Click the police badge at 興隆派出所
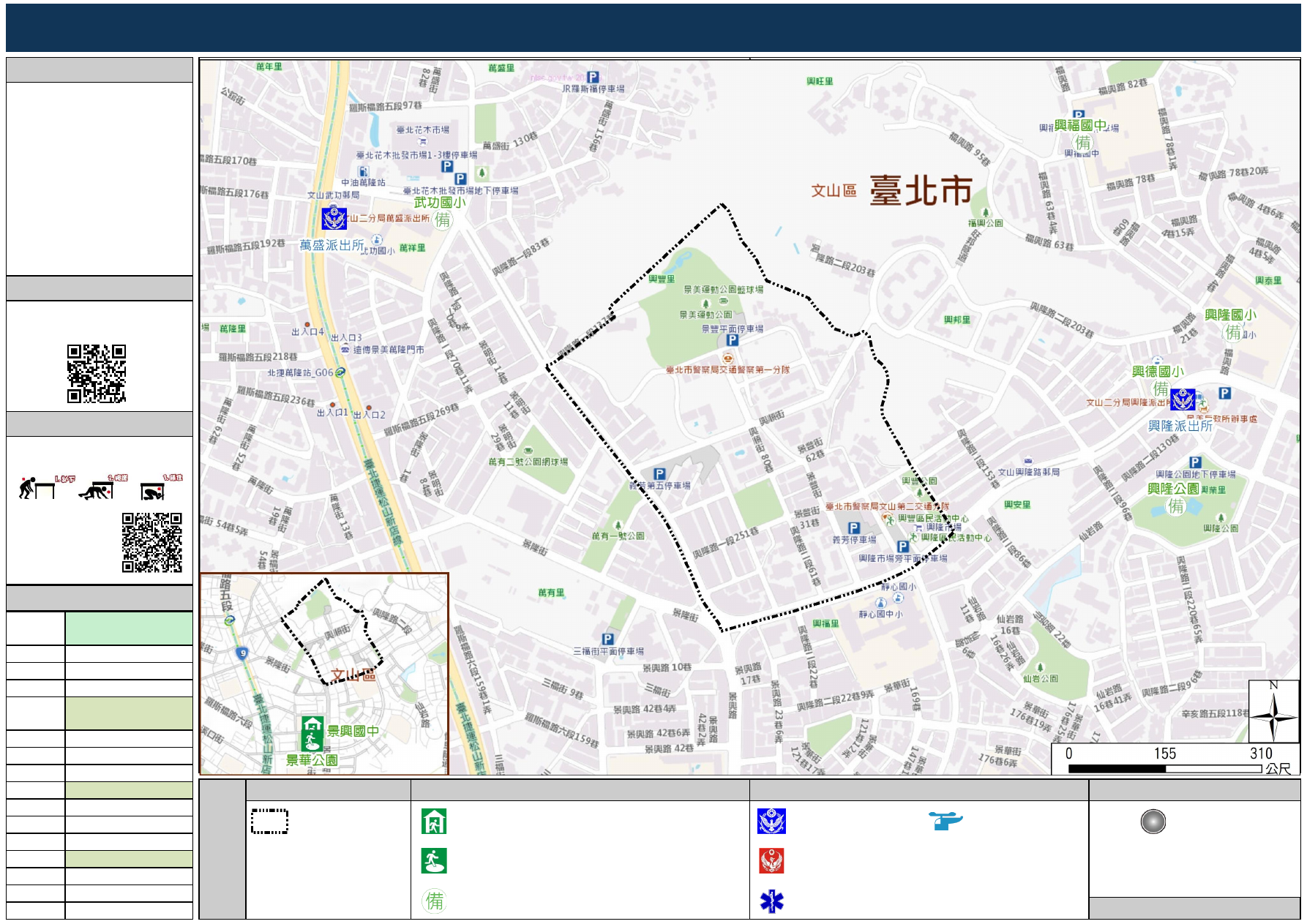Screen dimensions: 1307x924 click(x=1183, y=399)
